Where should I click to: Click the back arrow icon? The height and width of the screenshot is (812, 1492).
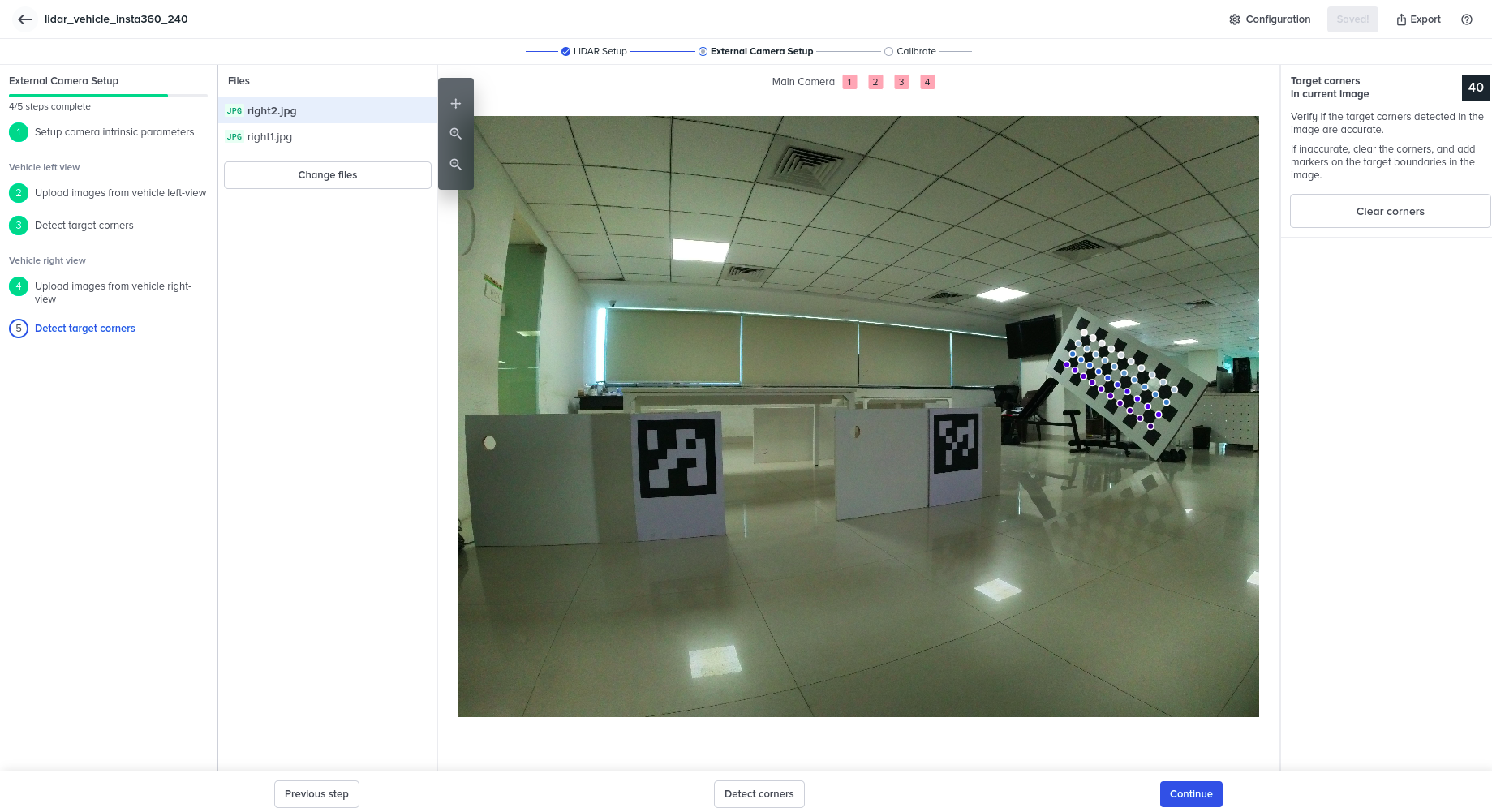25,19
